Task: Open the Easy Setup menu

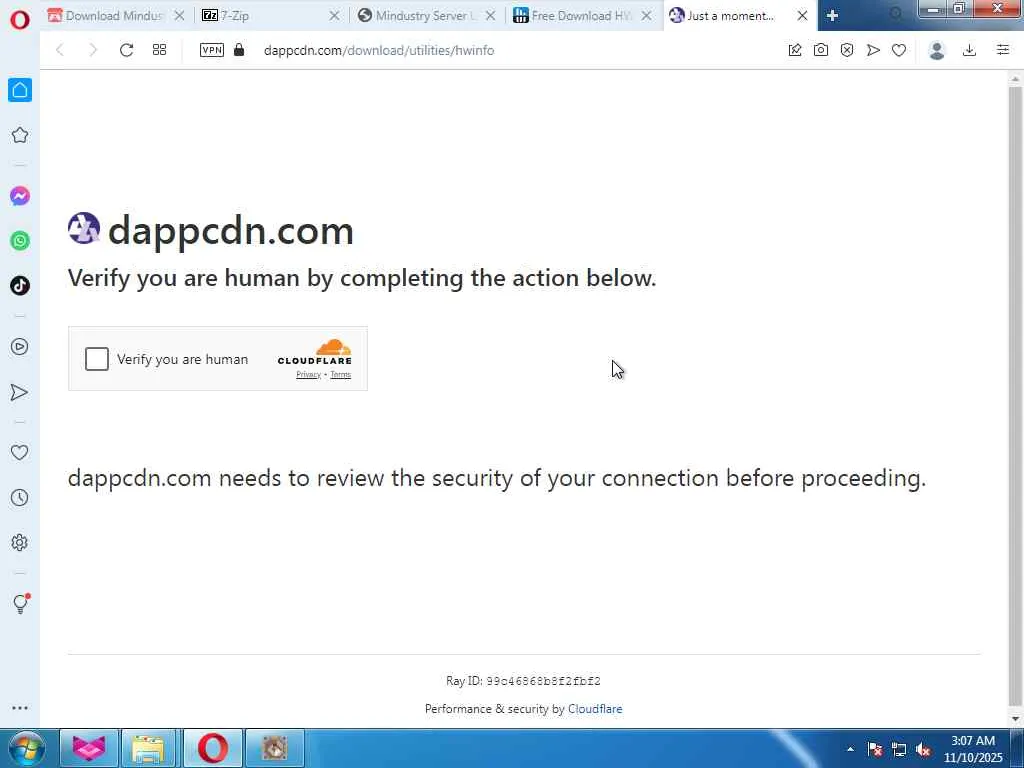Action: click(x=1003, y=50)
